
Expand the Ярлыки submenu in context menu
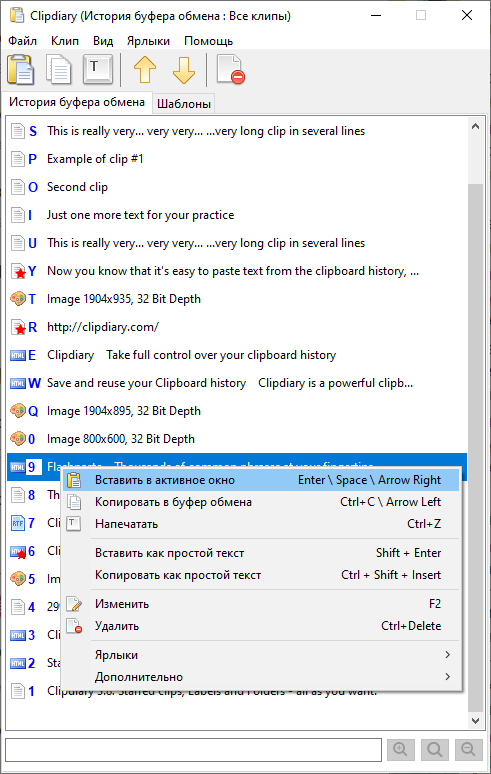pos(262,655)
